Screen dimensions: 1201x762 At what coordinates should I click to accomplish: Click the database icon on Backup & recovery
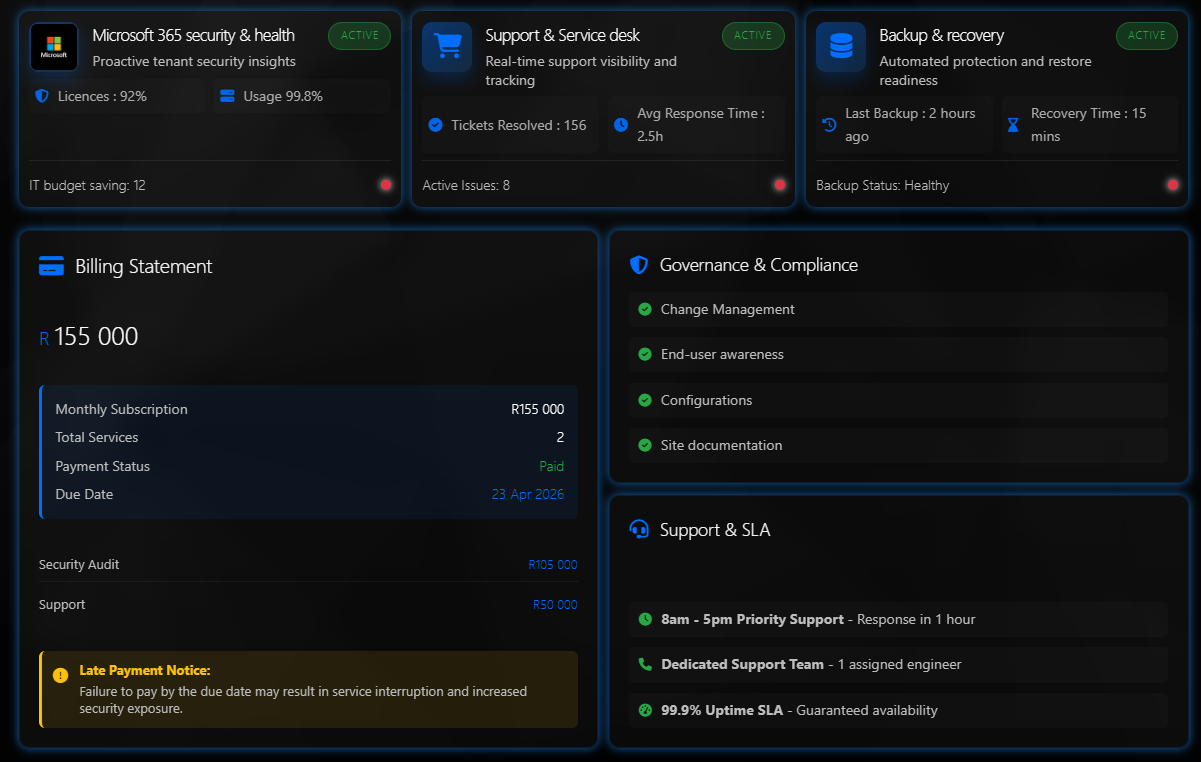[840, 46]
